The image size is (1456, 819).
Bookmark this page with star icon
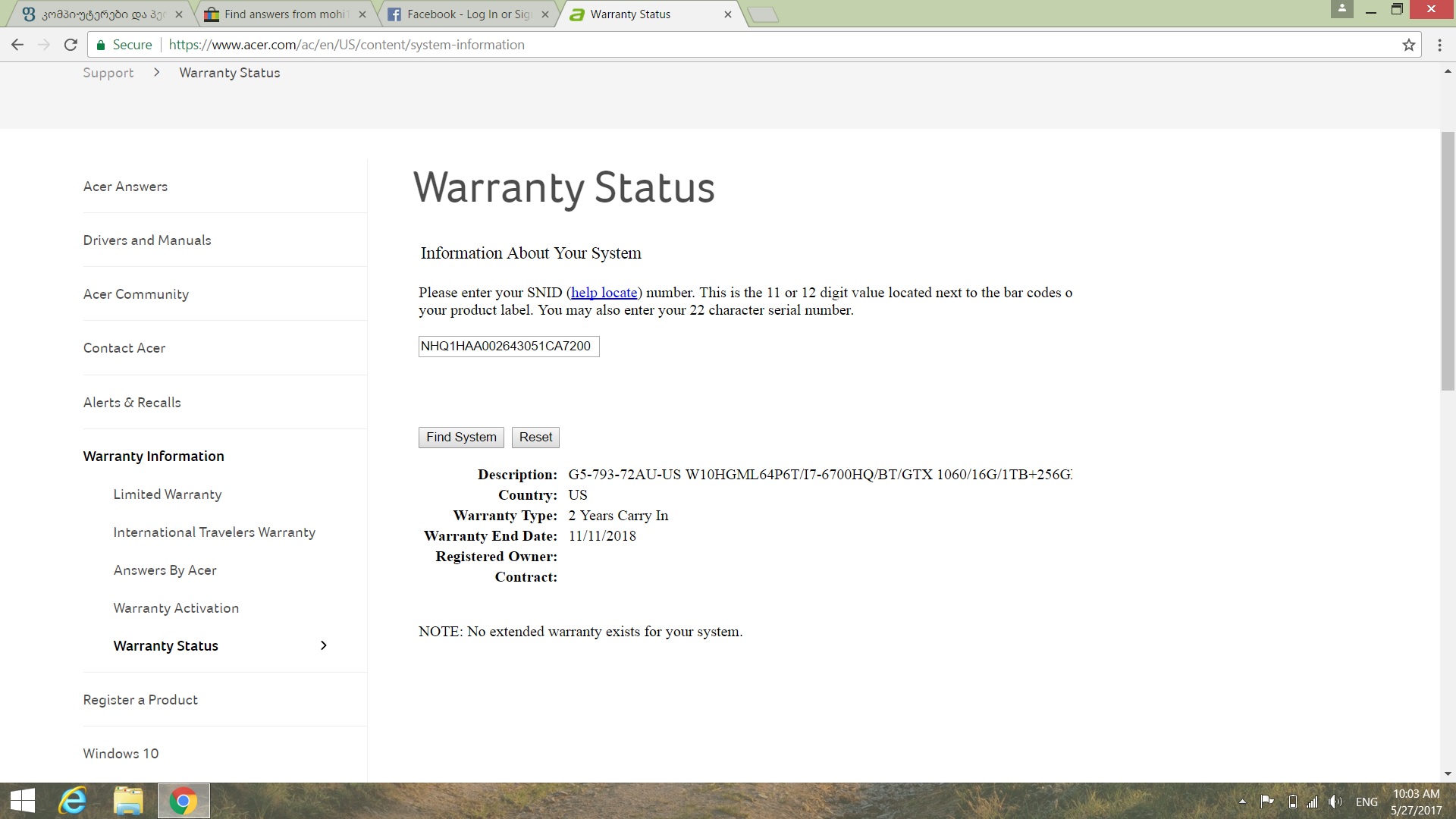coord(1408,45)
